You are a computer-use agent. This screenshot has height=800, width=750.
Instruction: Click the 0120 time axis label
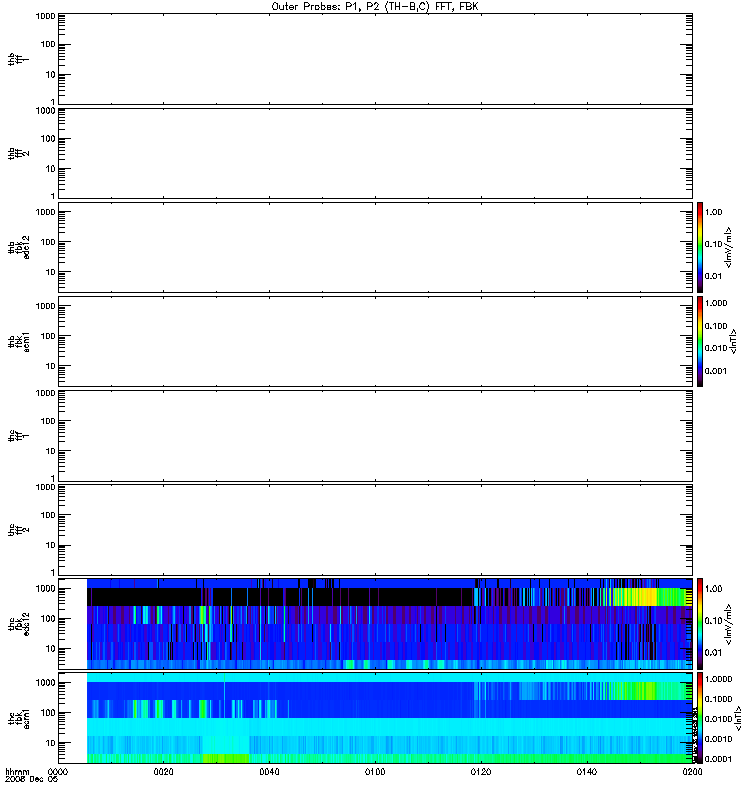click(x=481, y=772)
